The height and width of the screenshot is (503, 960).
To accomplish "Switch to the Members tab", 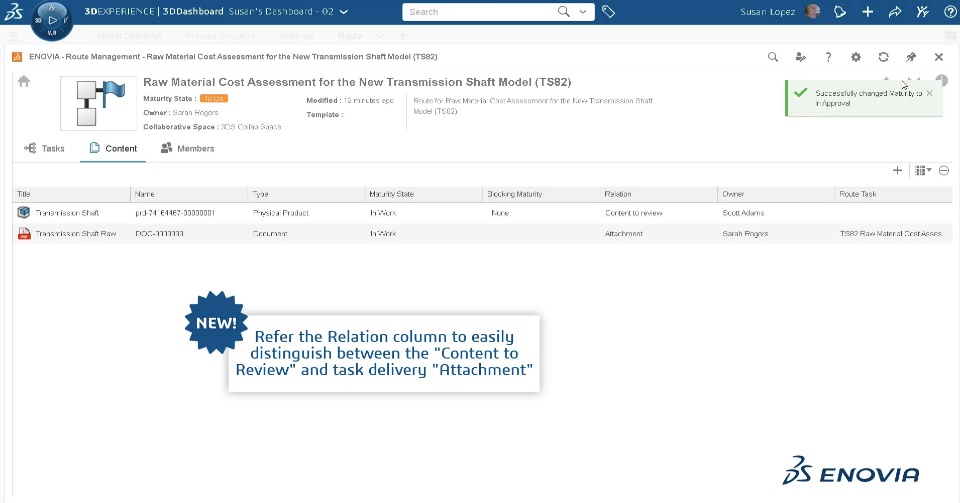I will click(x=187, y=149).
